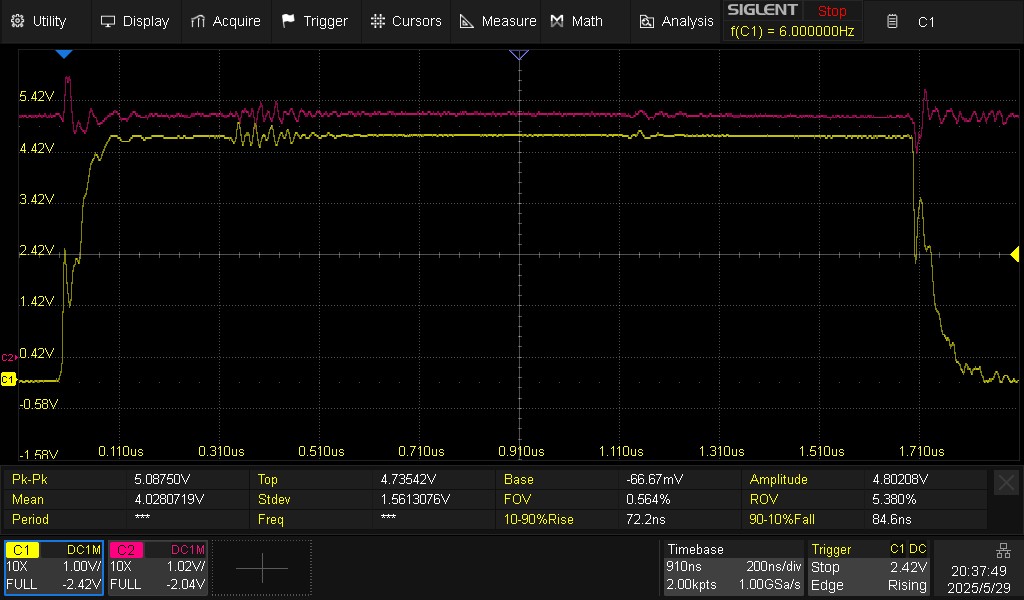Open the Measure menu
The height and width of the screenshot is (600, 1024).
pyautogui.click(x=498, y=21)
